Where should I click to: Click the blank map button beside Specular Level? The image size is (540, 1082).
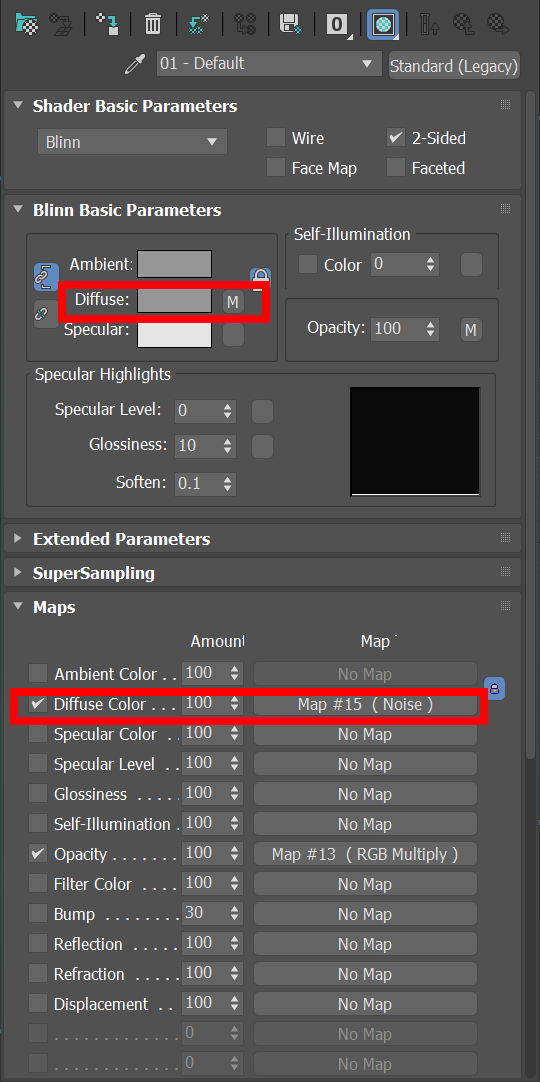262,412
